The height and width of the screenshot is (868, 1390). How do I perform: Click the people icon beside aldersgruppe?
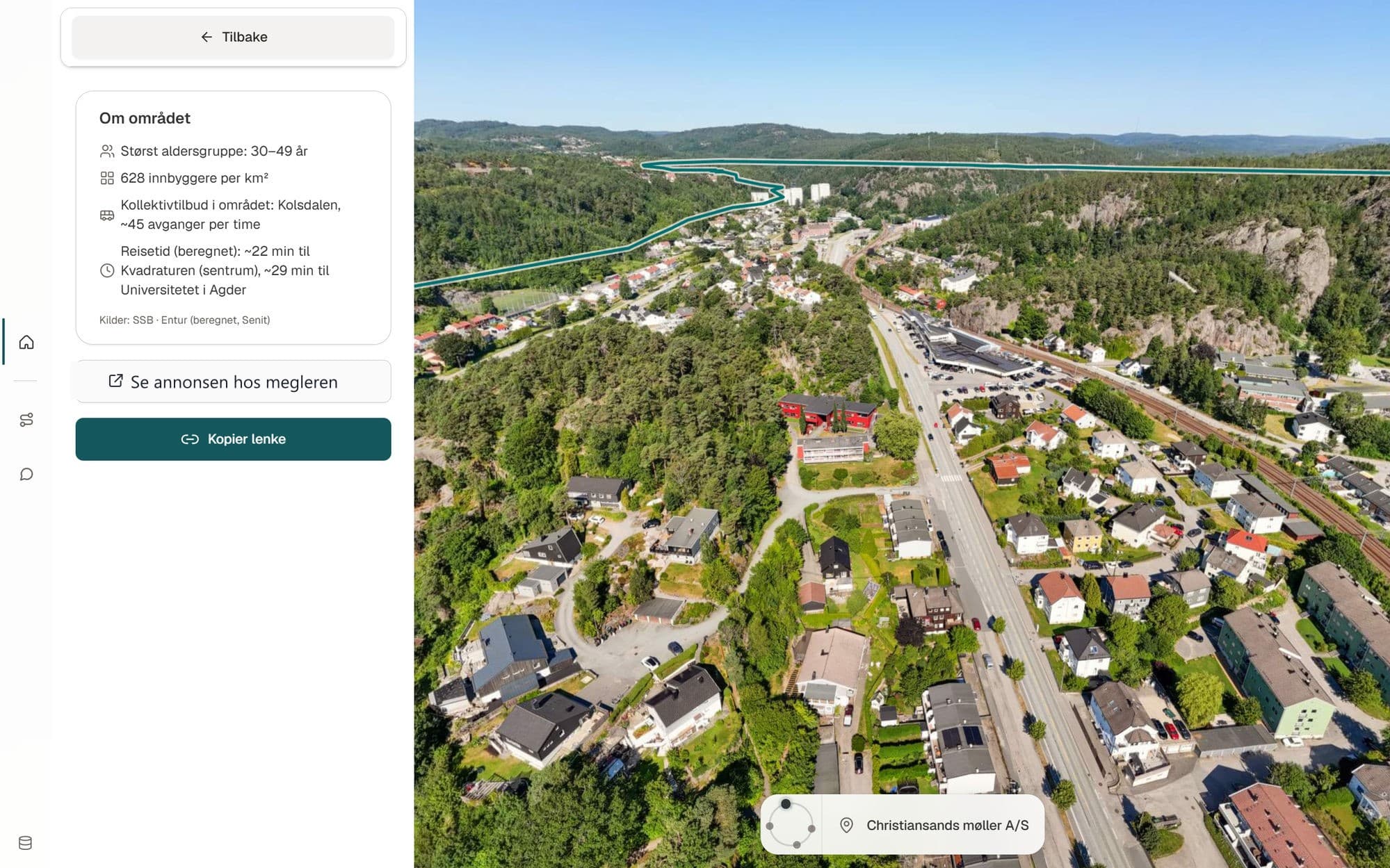tap(107, 151)
